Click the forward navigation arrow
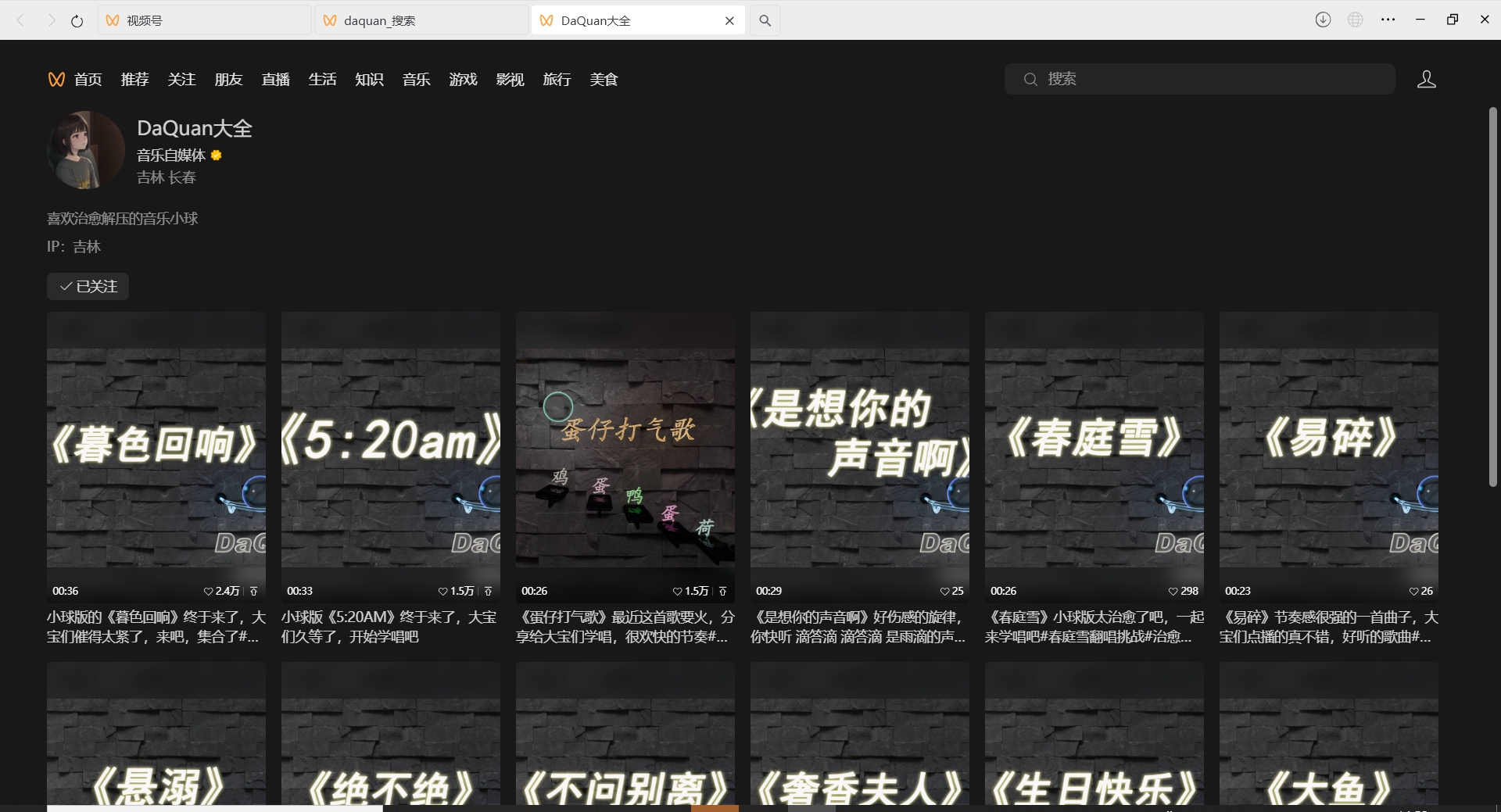Viewport: 1501px width, 812px height. pyautogui.click(x=50, y=21)
